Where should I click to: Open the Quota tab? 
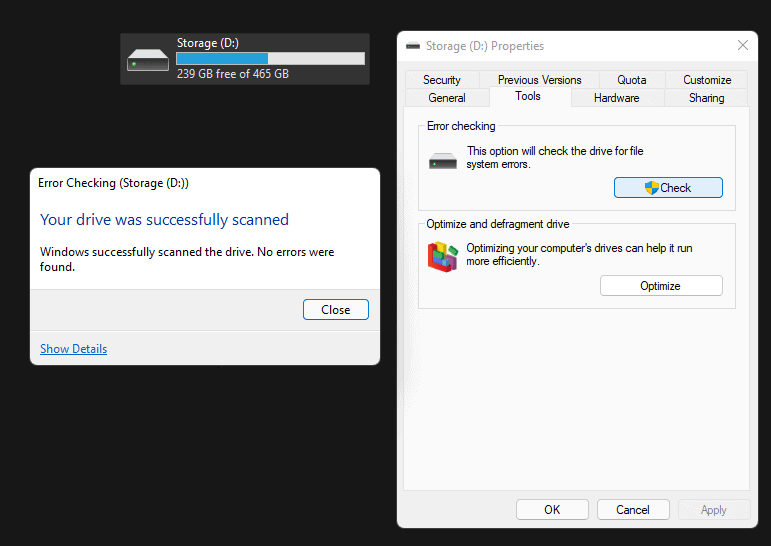click(x=631, y=80)
